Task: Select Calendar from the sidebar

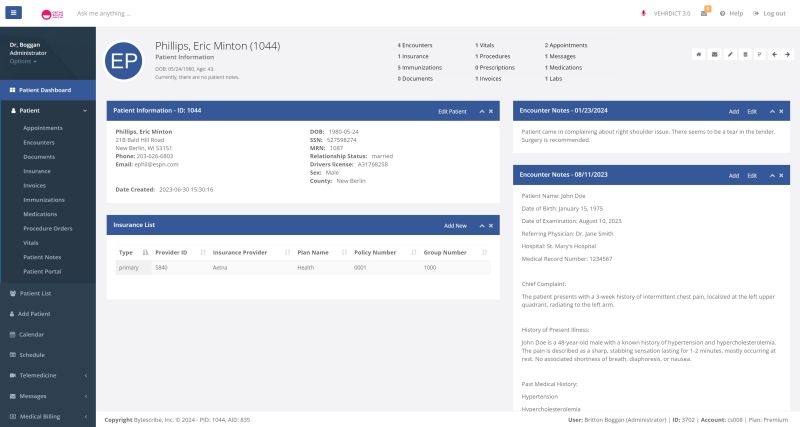Action: point(32,334)
